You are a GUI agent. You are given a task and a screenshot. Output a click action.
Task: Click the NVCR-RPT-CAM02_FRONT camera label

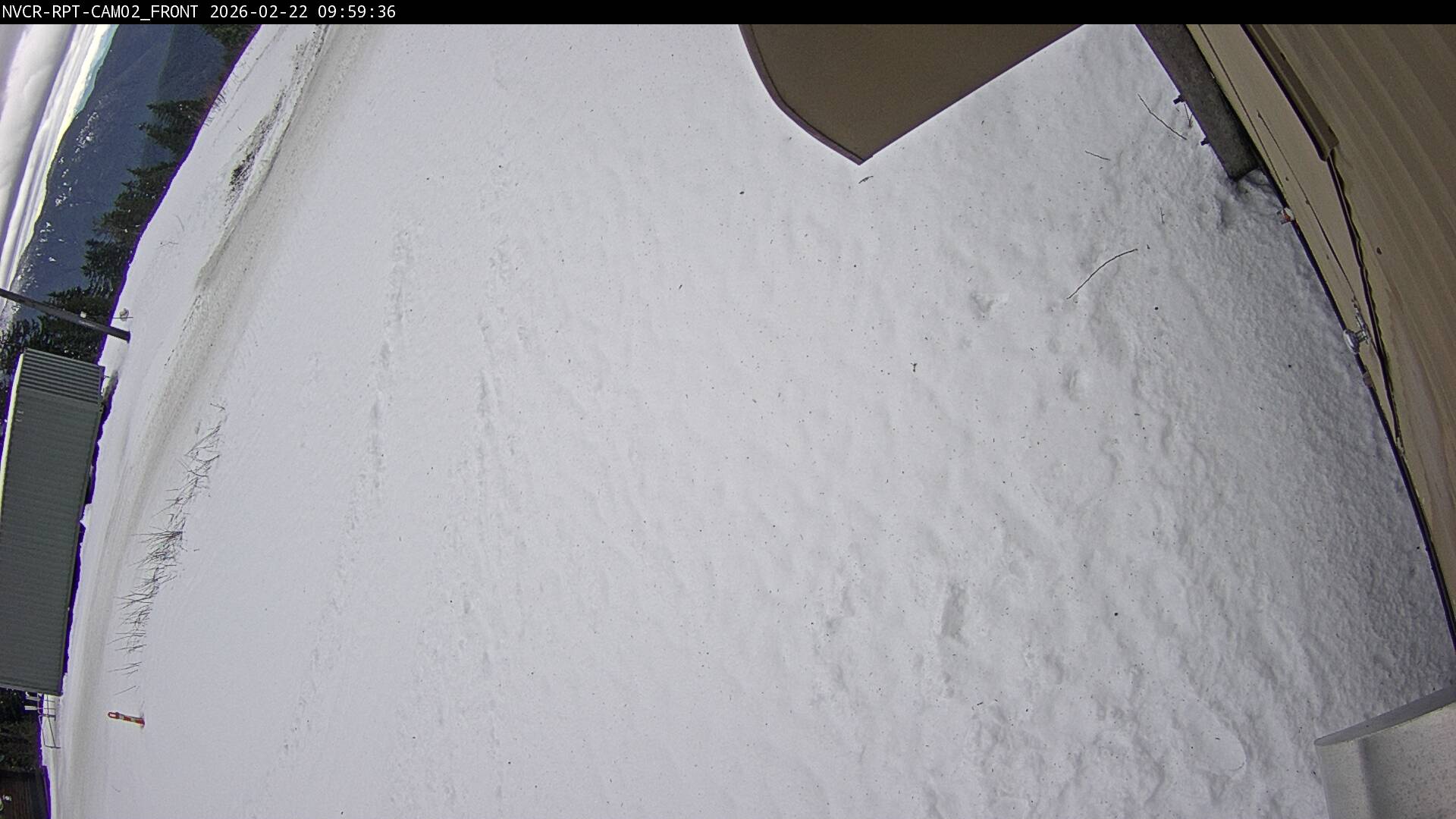tap(99, 11)
